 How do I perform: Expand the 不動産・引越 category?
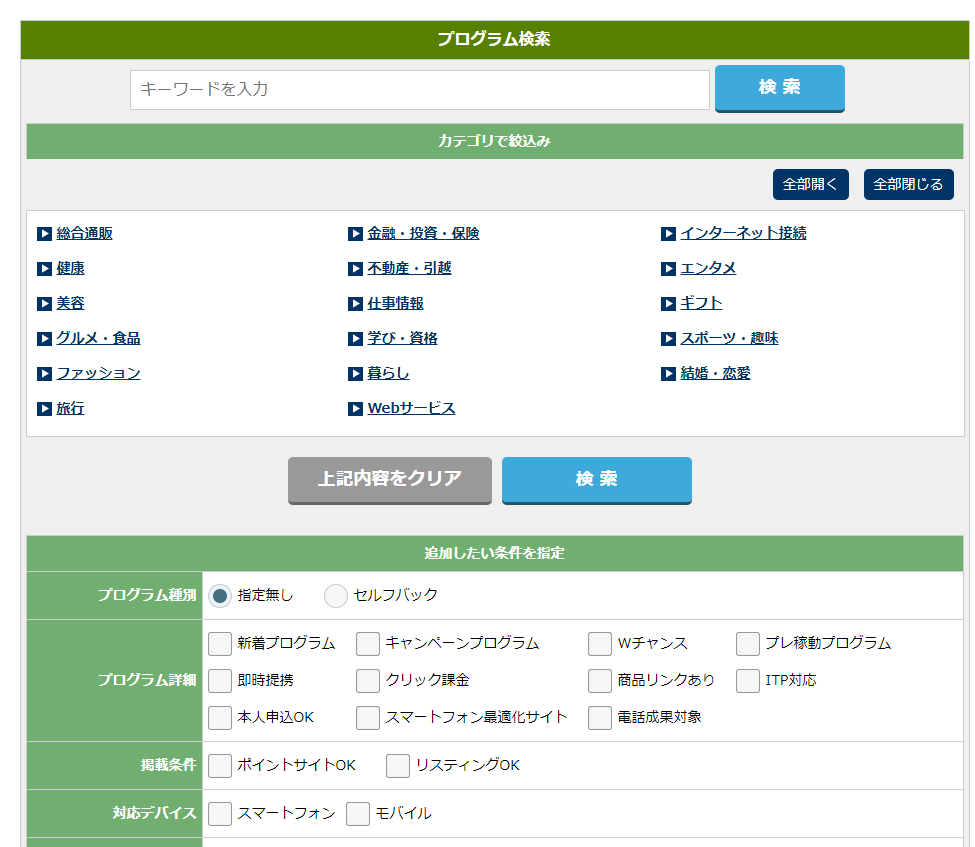(x=409, y=269)
